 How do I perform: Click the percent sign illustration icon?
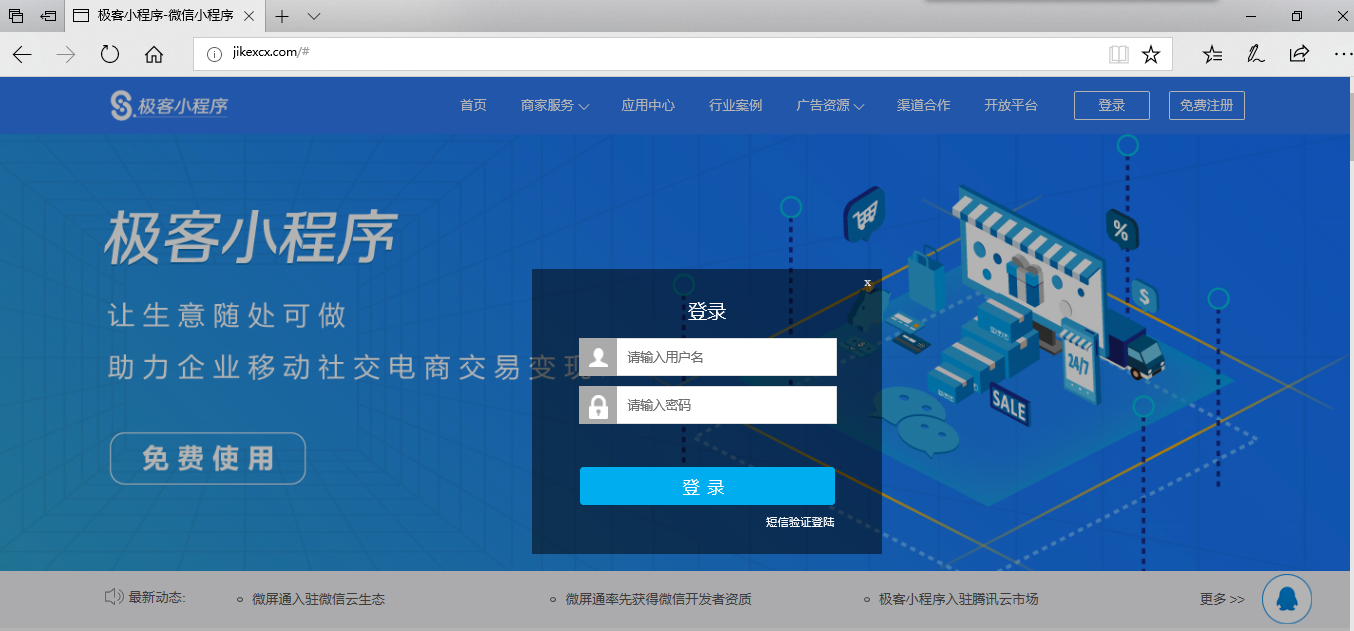1121,231
